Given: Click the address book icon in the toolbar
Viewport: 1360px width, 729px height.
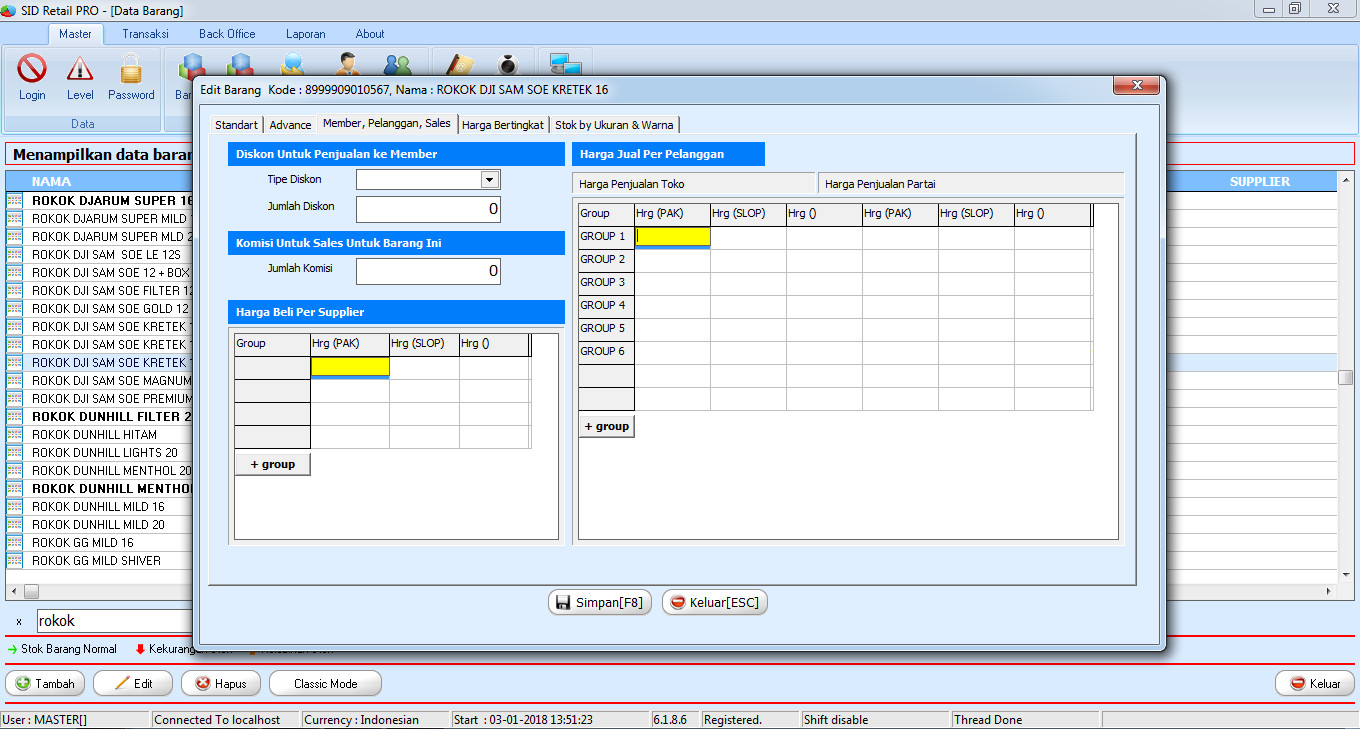Looking at the screenshot, I should [x=457, y=64].
